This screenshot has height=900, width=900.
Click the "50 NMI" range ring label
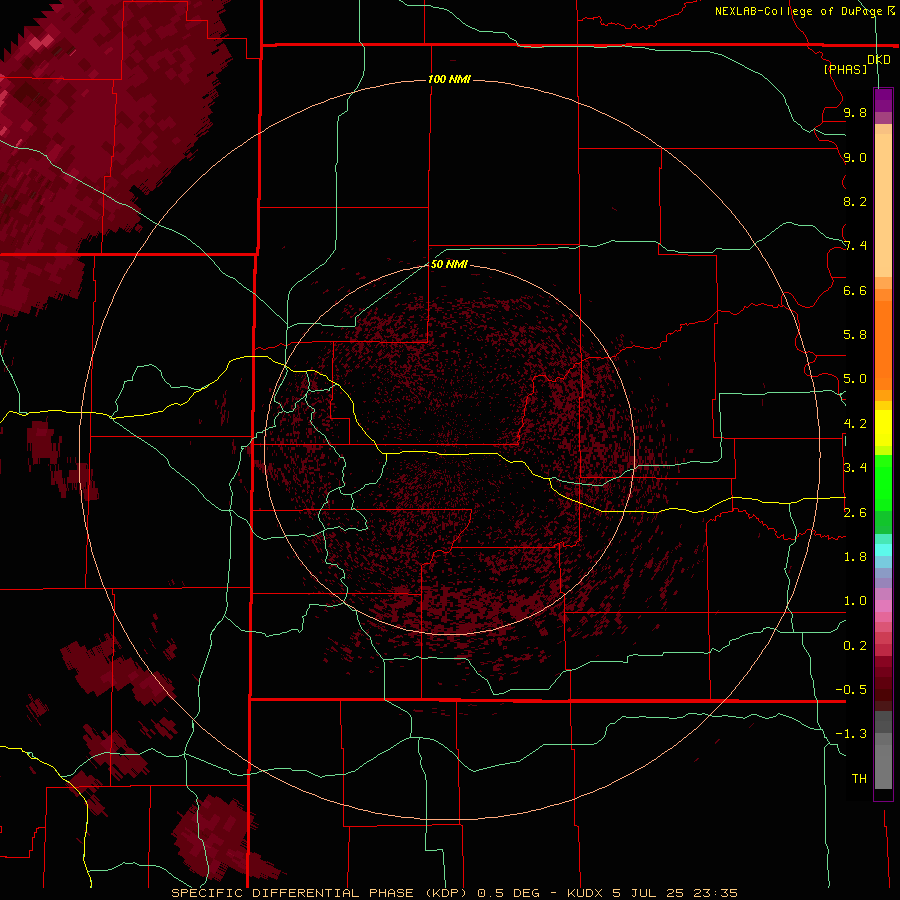pyautogui.click(x=449, y=264)
